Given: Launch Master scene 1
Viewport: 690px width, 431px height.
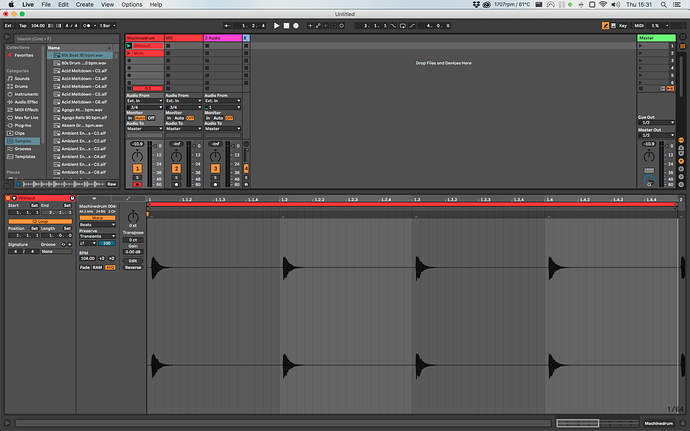Looking at the screenshot, I should tap(640, 45).
